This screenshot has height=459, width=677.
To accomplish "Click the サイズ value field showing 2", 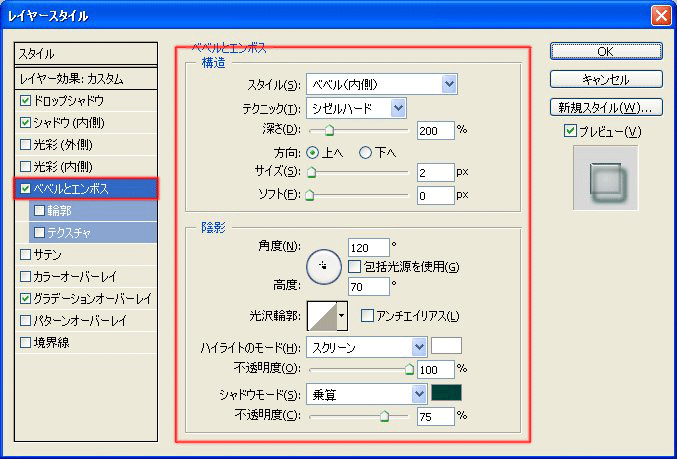I will [436, 173].
